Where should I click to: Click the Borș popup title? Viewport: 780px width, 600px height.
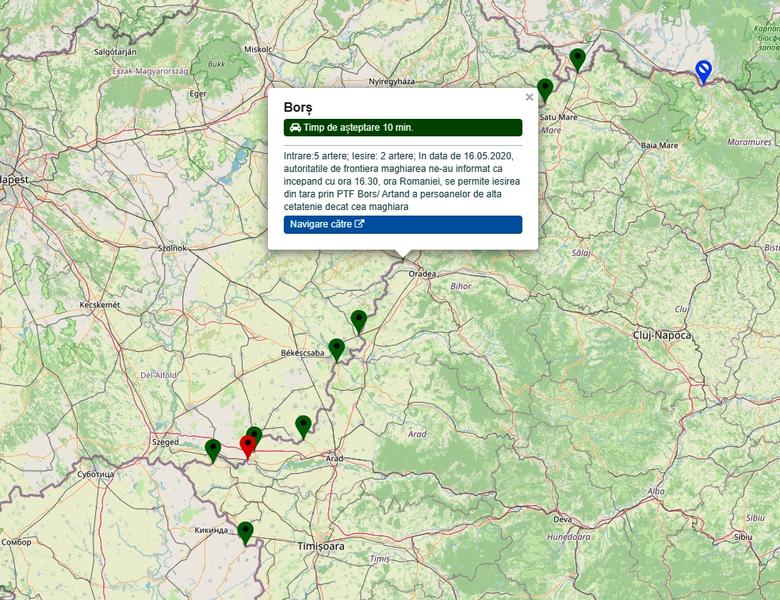(298, 106)
